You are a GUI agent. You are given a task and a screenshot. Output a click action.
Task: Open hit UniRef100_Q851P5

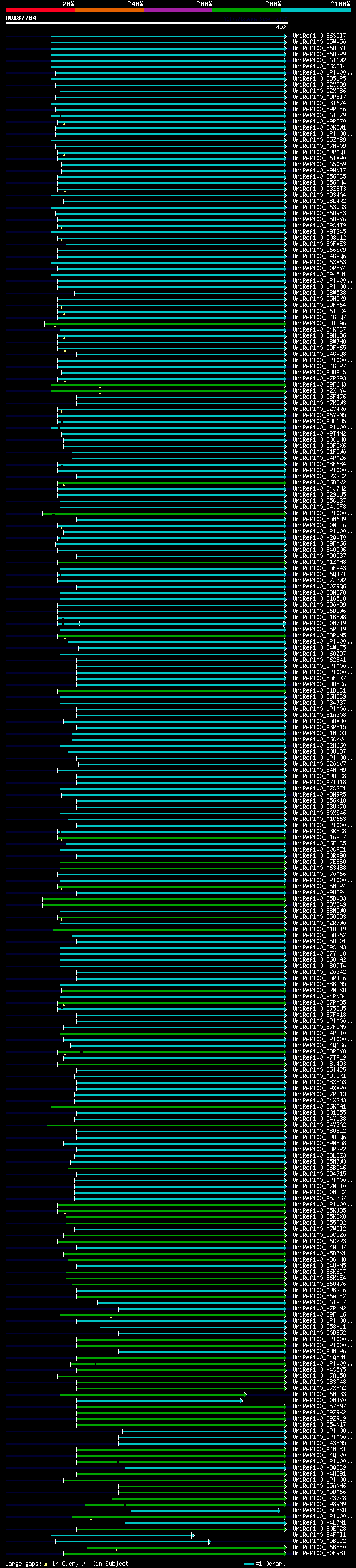click(319, 78)
